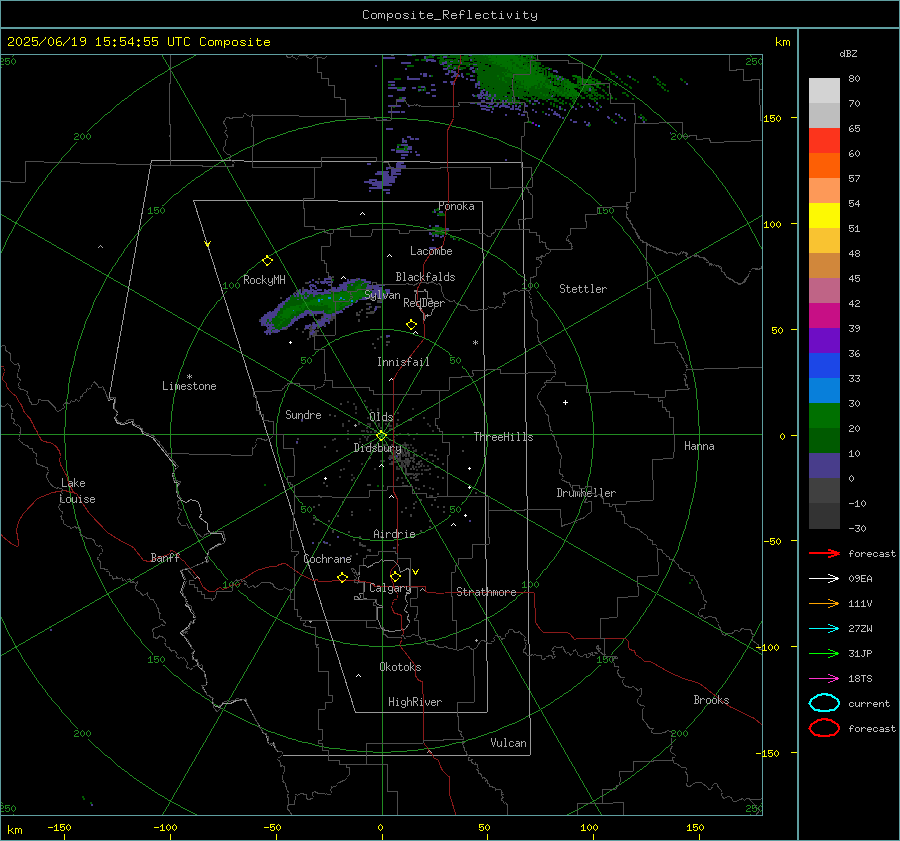Click the Cochrane city label
The width and height of the screenshot is (900, 841).
tap(327, 559)
